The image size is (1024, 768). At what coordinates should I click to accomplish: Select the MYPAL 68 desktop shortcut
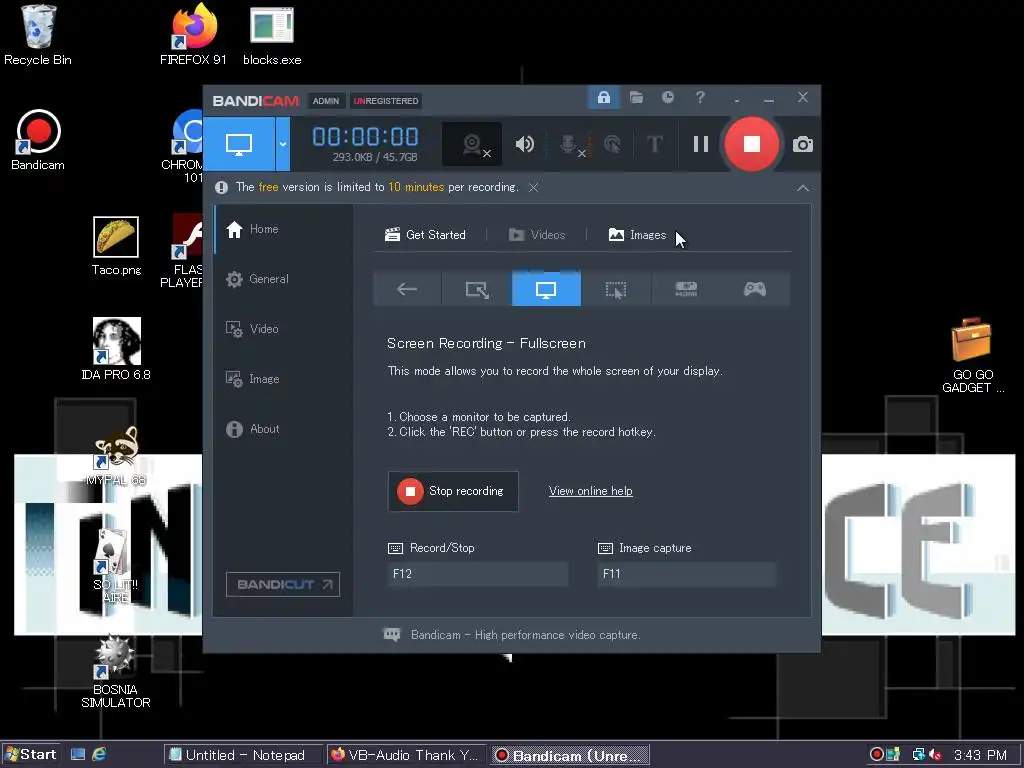click(116, 456)
